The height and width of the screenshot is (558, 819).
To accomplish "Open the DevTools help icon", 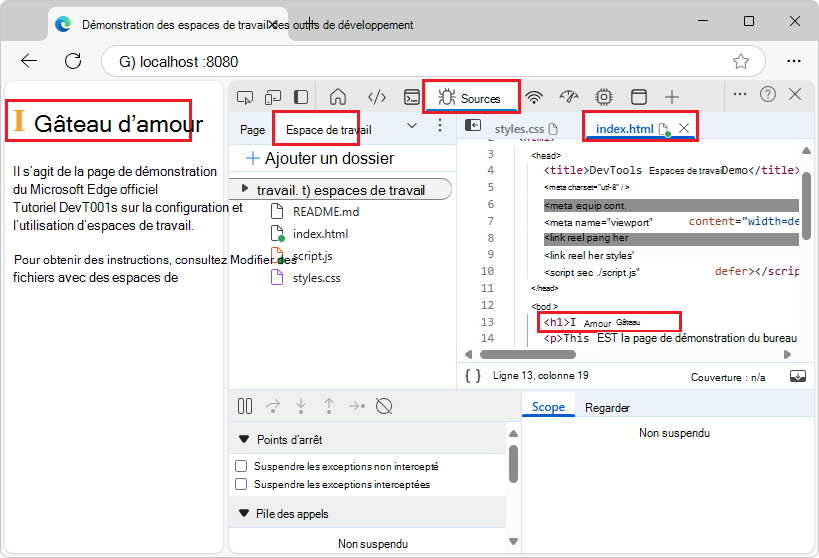I will tap(768, 94).
